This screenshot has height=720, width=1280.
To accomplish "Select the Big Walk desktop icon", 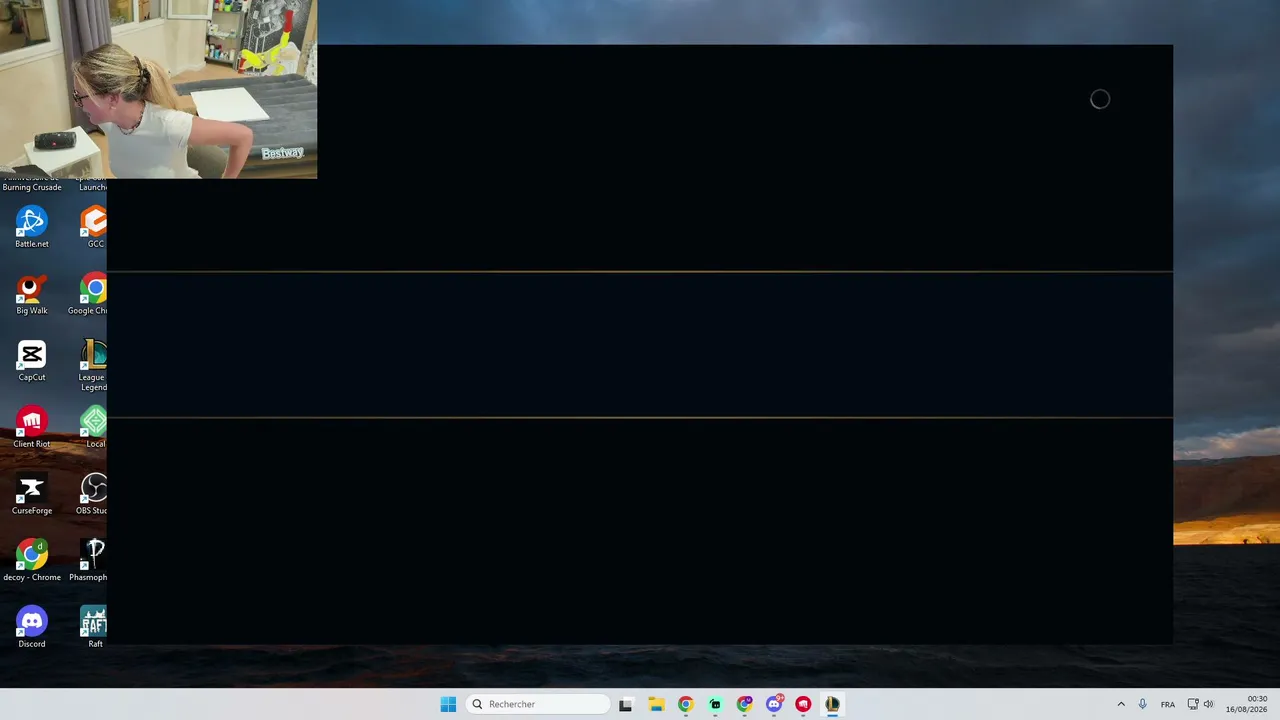I will click(x=32, y=294).
